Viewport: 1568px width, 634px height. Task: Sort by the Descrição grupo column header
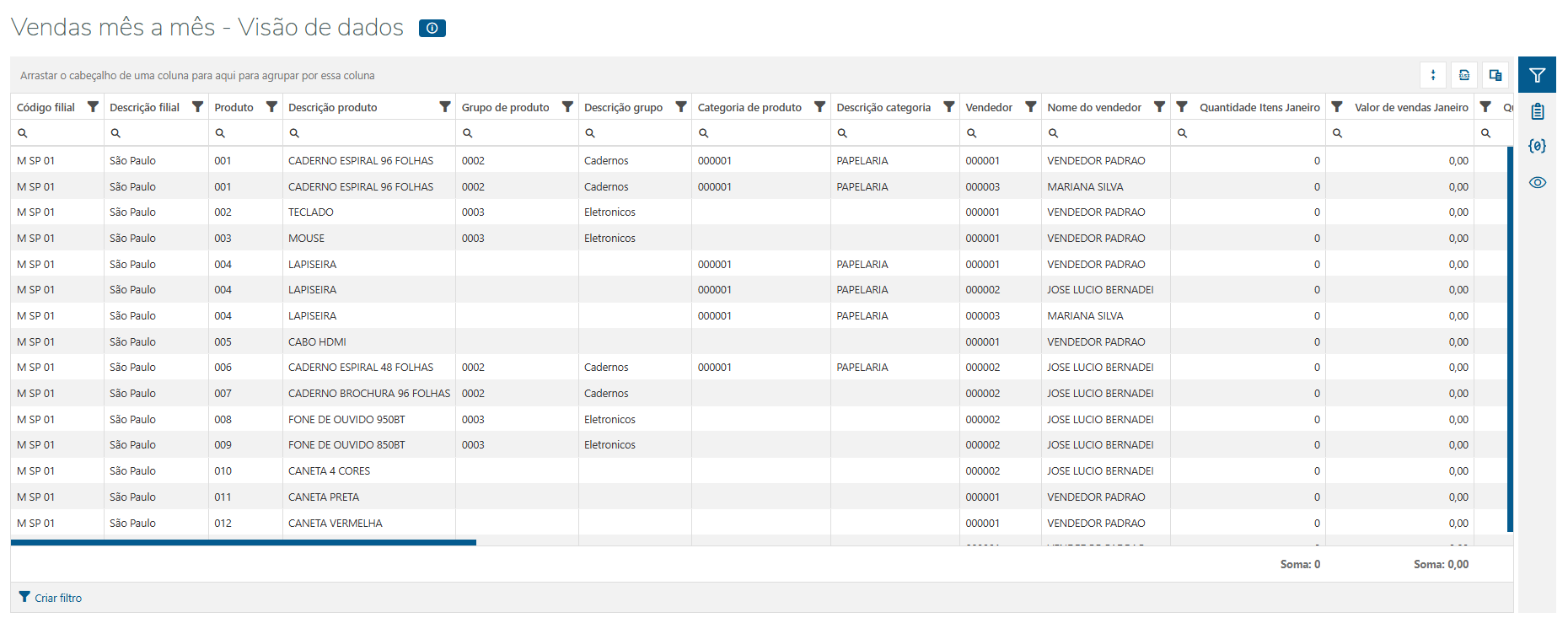point(623,107)
